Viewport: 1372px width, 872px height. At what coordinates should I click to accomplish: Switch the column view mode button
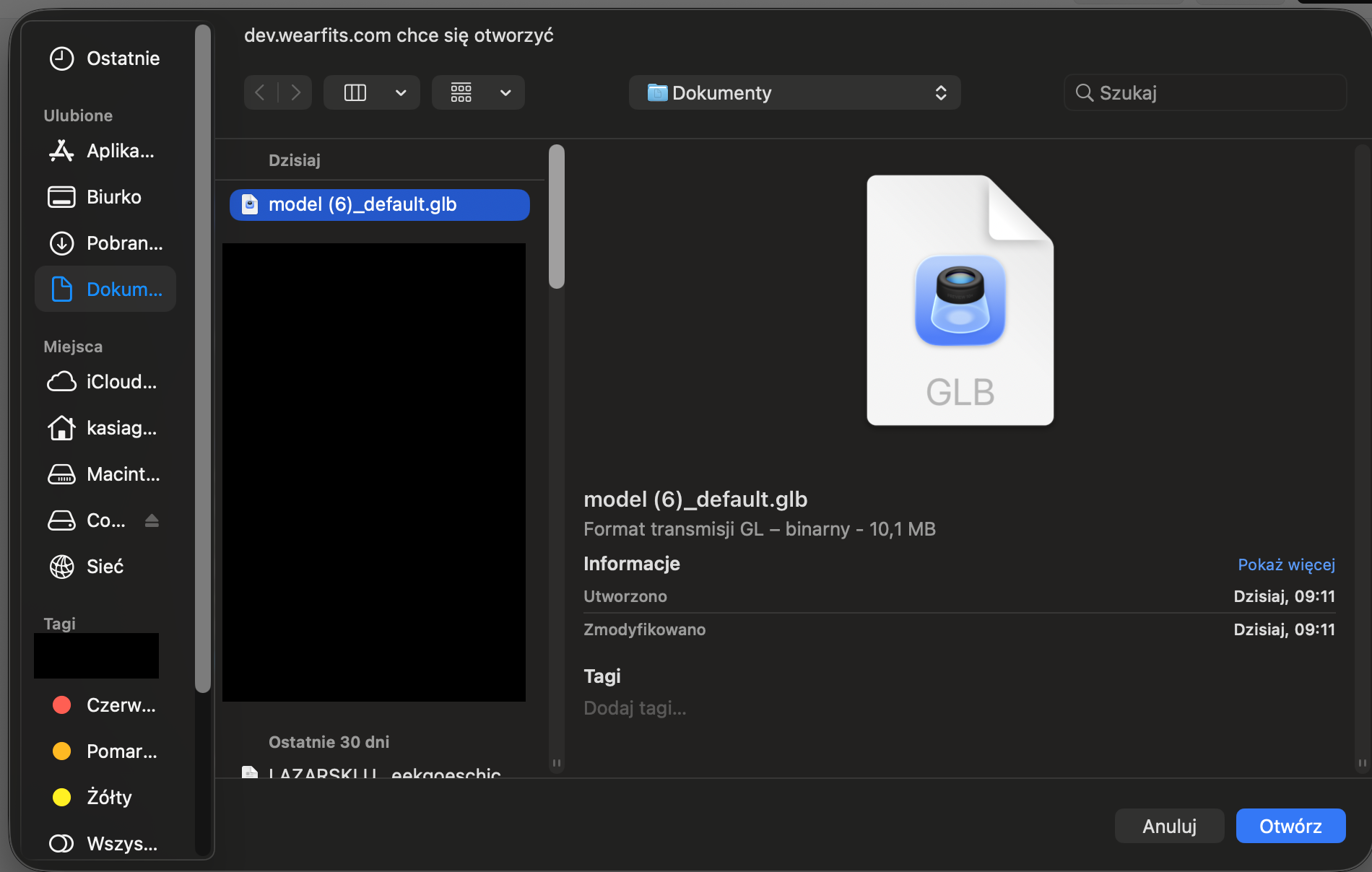pos(355,92)
